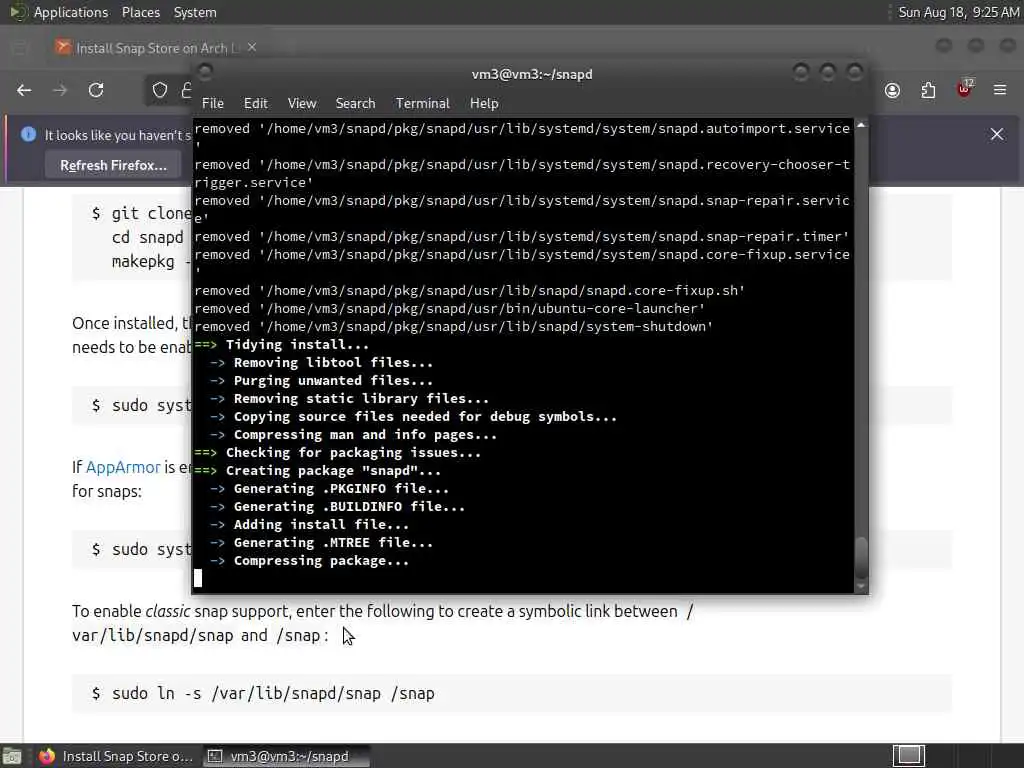Image resolution: width=1024 pixels, height=768 pixels.
Task: Open the Places menu in the top panel
Action: click(141, 12)
